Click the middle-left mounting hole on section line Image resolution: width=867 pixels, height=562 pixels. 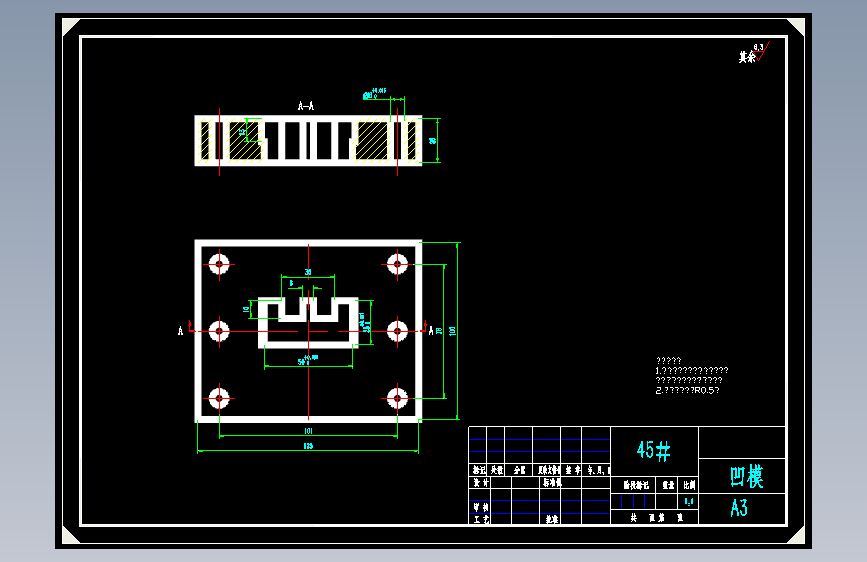220,331
